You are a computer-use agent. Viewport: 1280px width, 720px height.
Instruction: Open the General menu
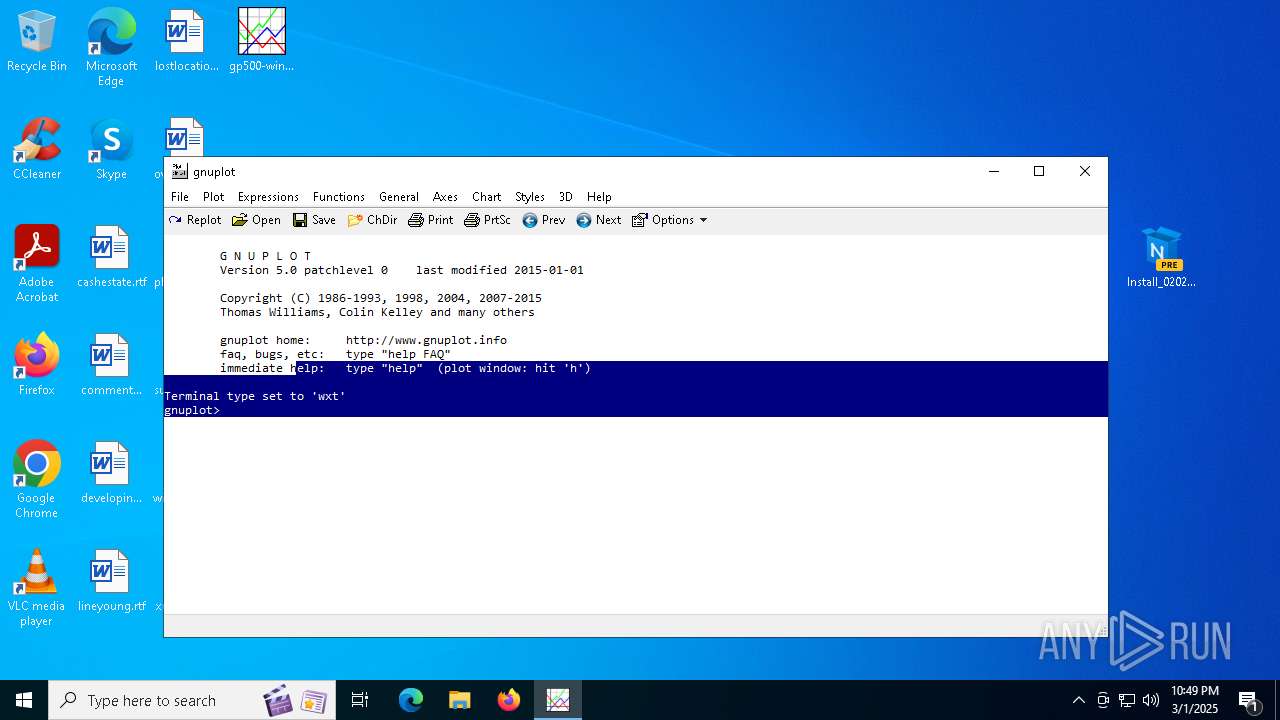click(399, 197)
